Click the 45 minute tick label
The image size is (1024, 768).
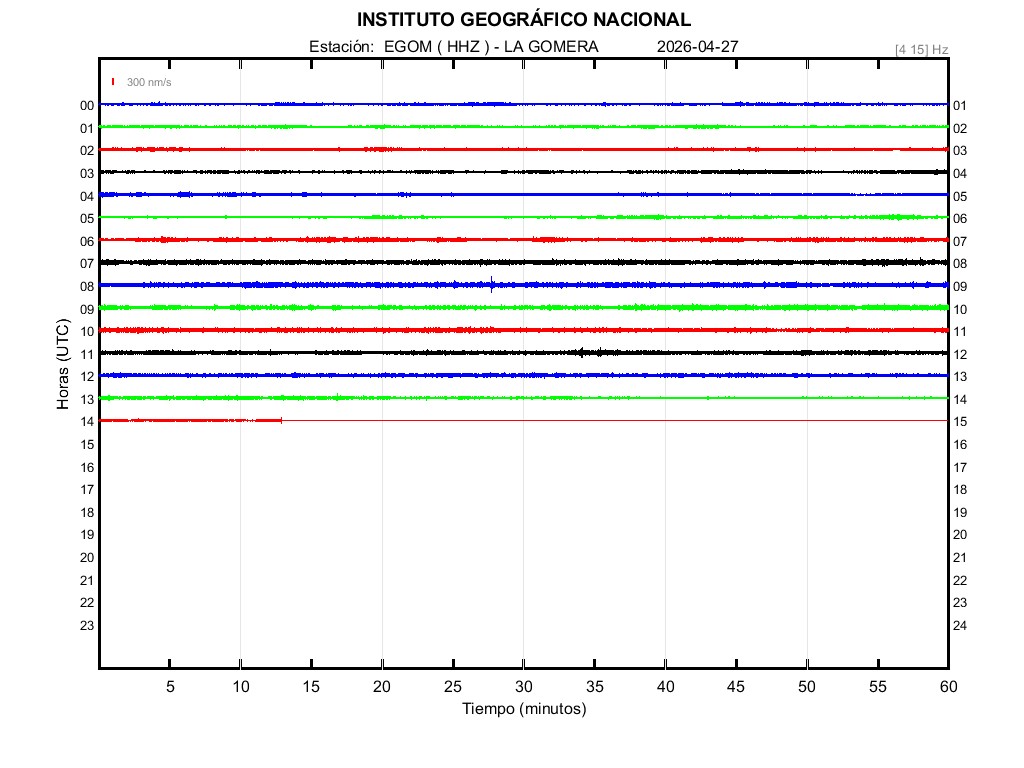tap(736, 687)
